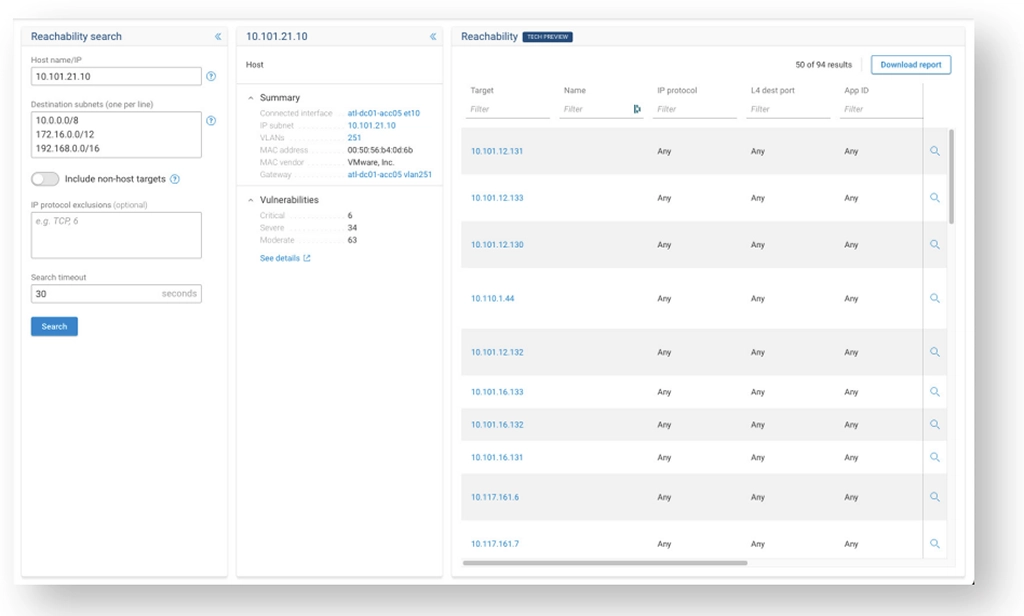This screenshot has height=616, width=1024.
Task: Click the Search button
Action: (54, 326)
